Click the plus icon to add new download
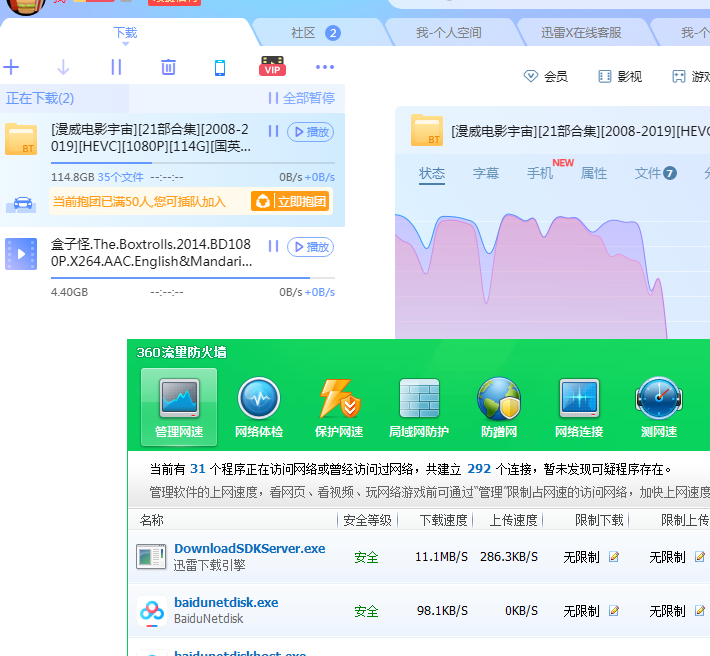This screenshot has width=710, height=656. [x=12, y=68]
